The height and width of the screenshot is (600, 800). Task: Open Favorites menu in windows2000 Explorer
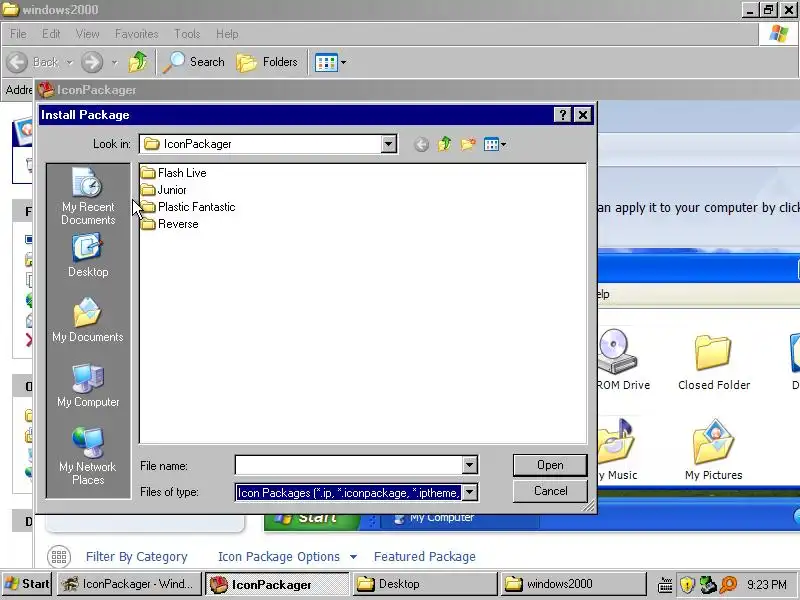click(136, 34)
